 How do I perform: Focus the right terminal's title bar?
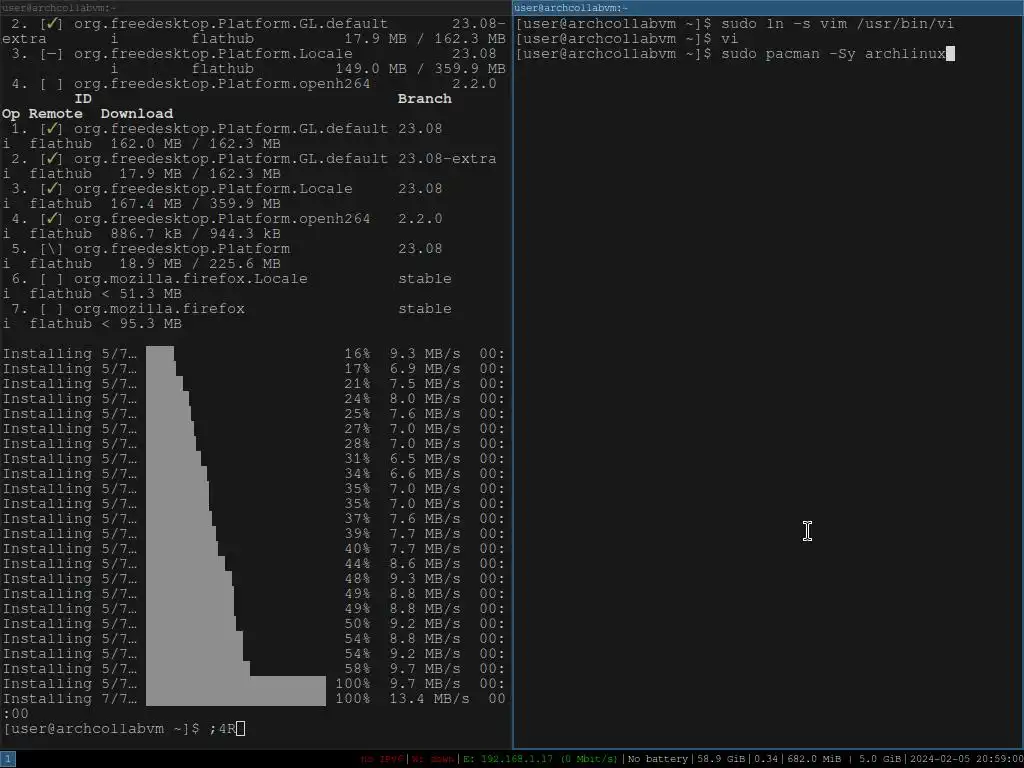[768, 8]
